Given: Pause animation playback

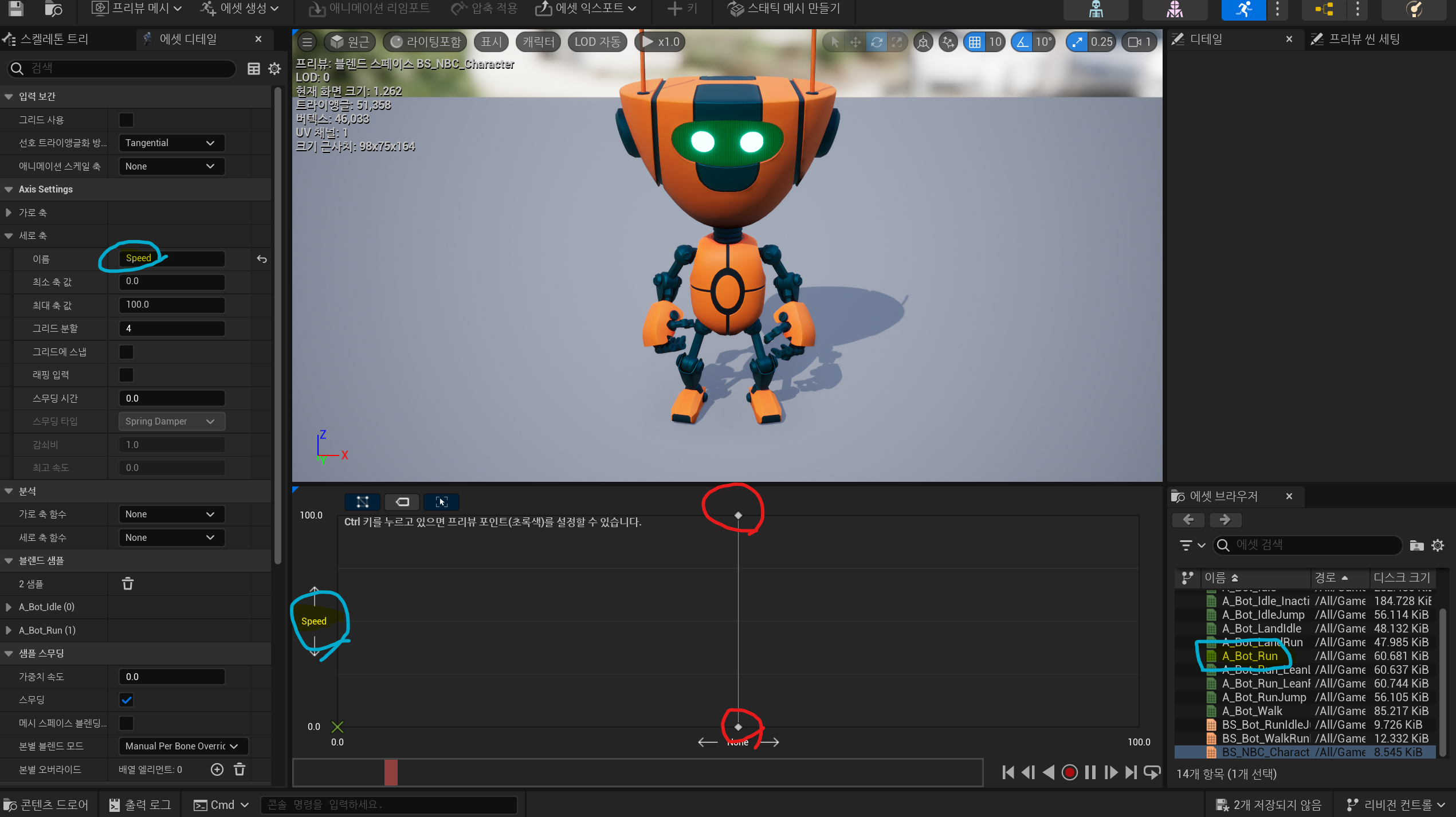Looking at the screenshot, I should pyautogui.click(x=1090, y=772).
